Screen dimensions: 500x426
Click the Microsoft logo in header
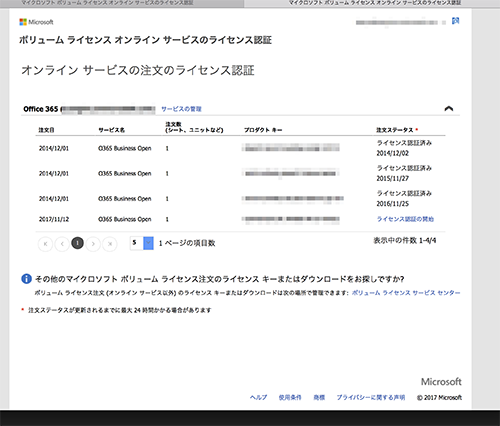(x=36, y=22)
